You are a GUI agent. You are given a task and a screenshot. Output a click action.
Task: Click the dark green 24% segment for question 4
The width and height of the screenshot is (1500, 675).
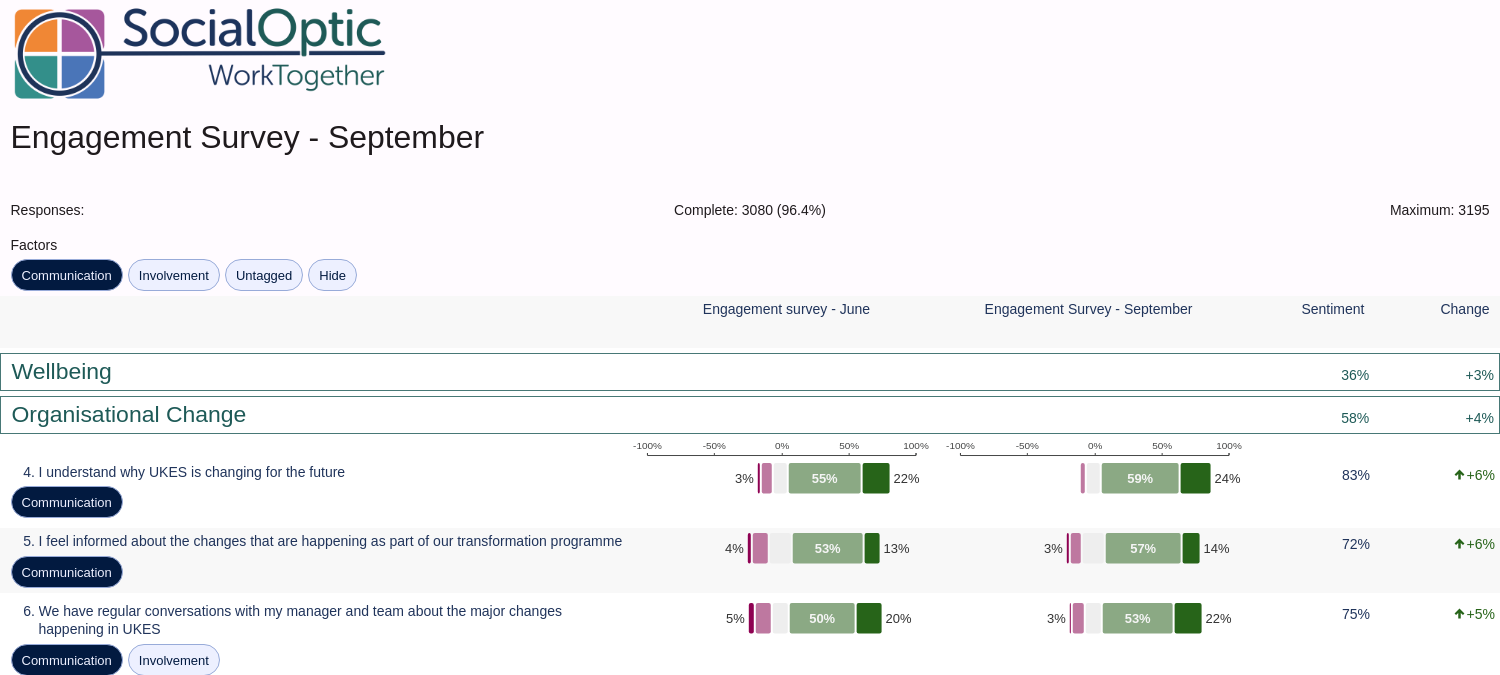point(1196,478)
